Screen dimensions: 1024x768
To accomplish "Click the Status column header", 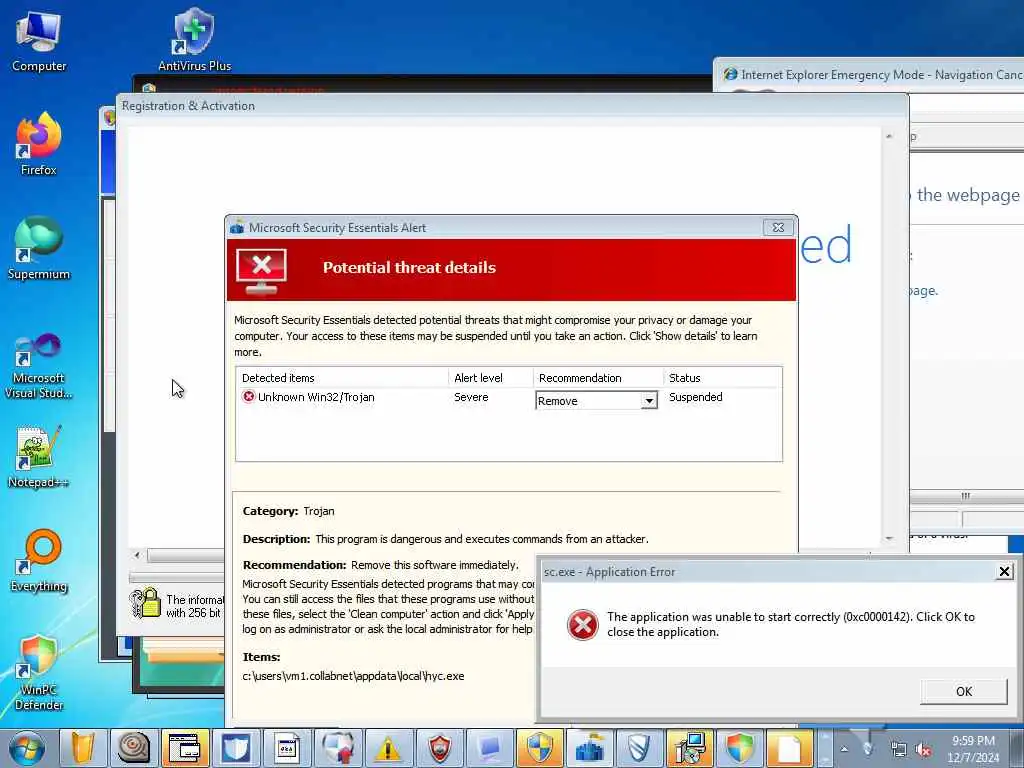I will [722, 377].
